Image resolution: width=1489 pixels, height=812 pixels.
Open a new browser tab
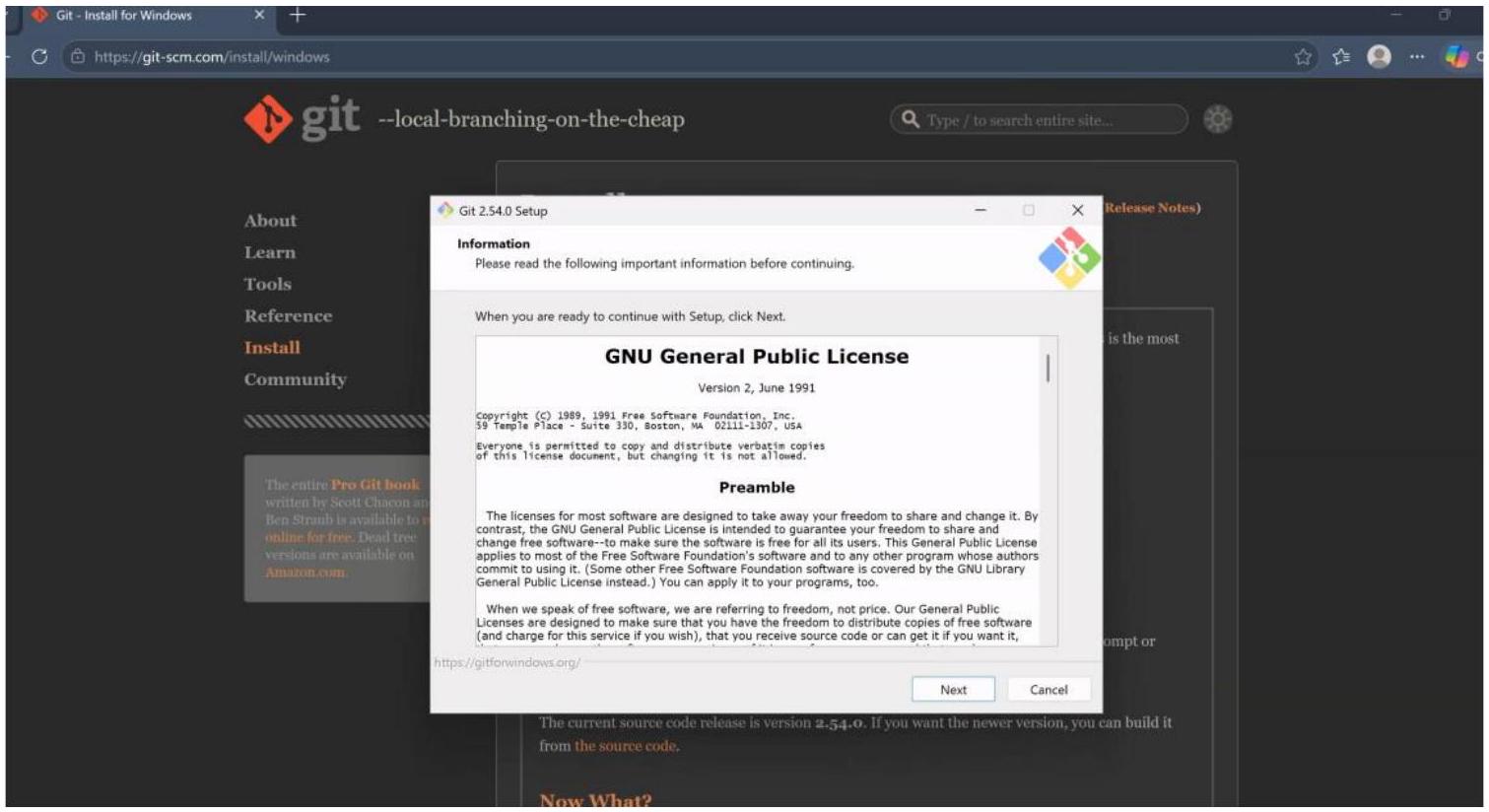coord(298,15)
